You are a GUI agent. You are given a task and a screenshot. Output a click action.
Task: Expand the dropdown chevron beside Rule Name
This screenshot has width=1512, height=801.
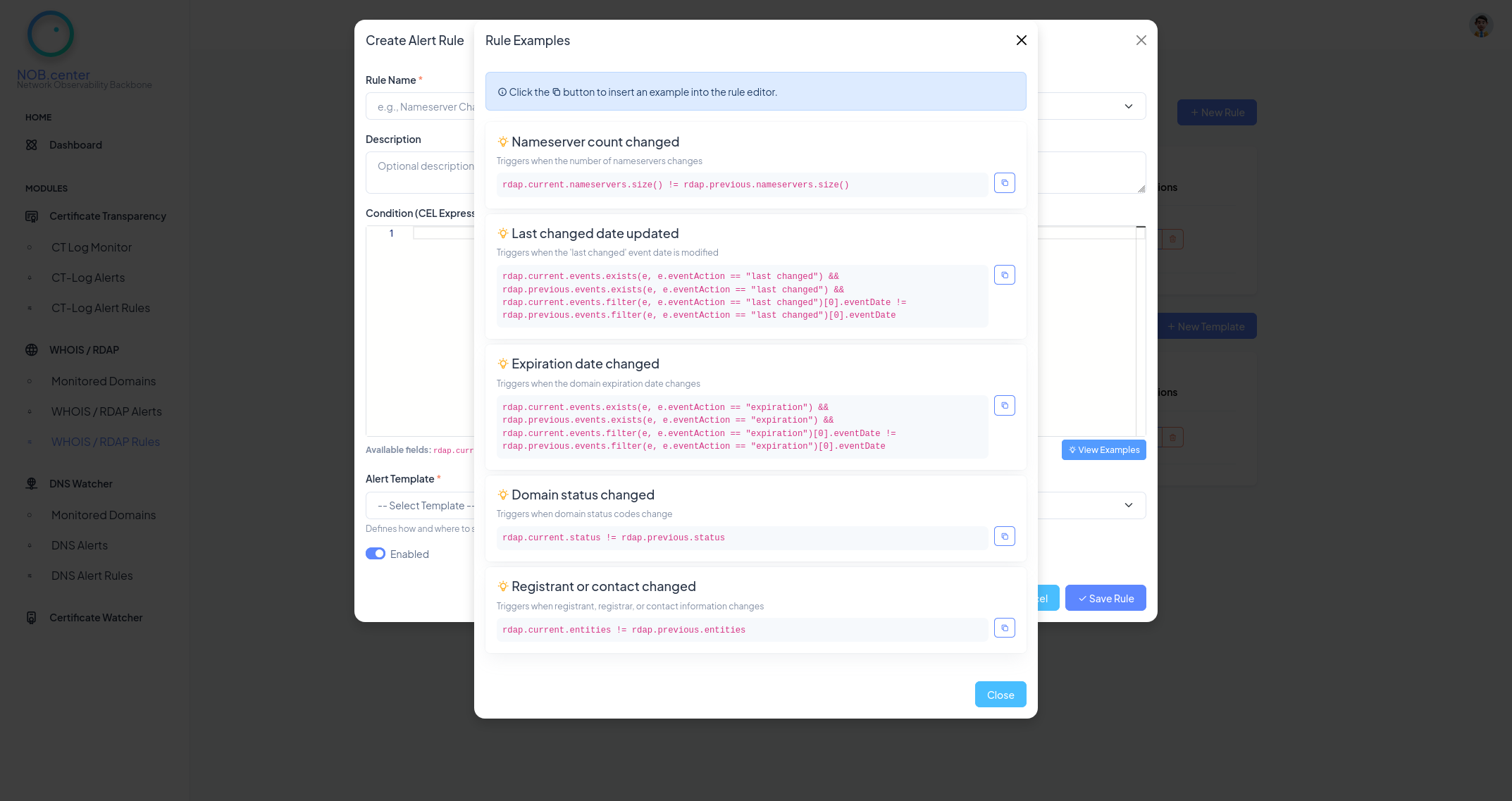[1128, 106]
